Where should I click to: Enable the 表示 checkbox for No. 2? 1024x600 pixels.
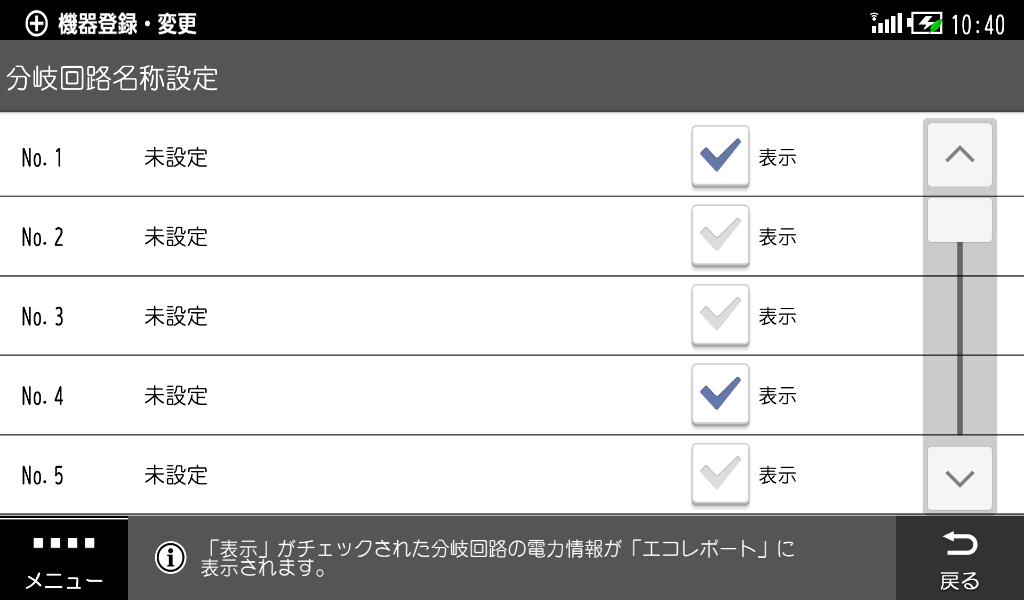pyautogui.click(x=720, y=237)
